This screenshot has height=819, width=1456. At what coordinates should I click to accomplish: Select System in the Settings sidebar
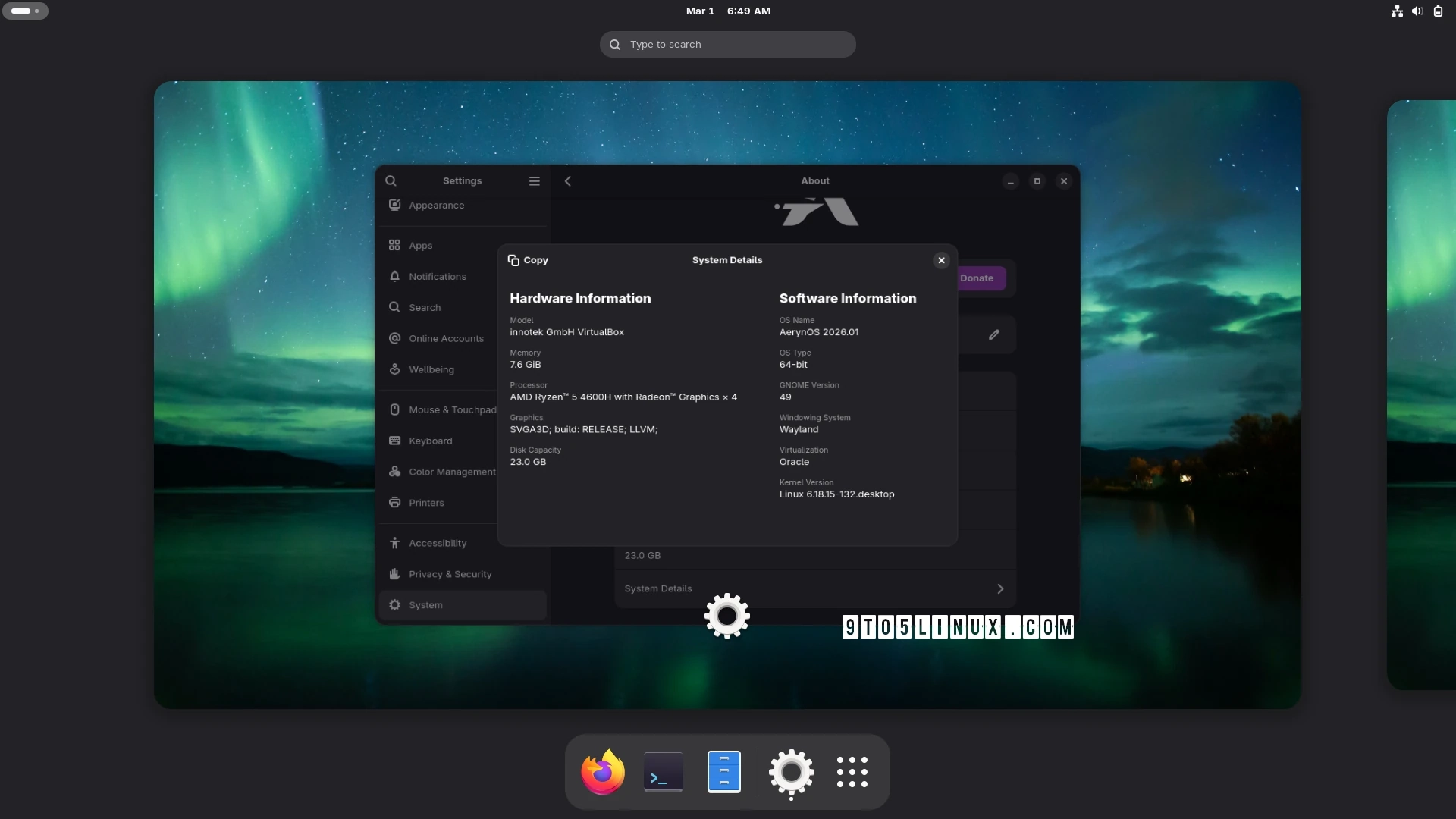425,604
